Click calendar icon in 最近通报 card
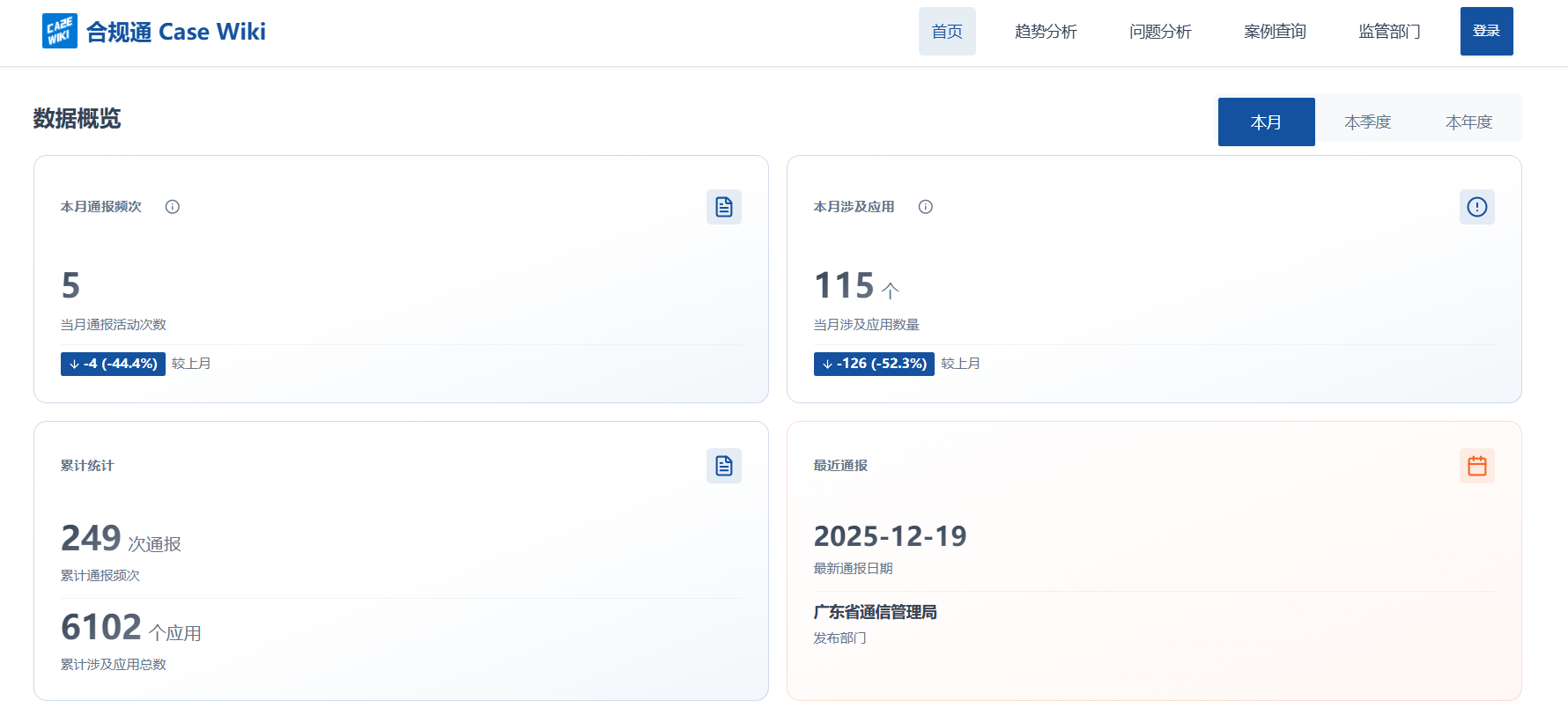This screenshot has height=715, width=1568. (1477, 466)
